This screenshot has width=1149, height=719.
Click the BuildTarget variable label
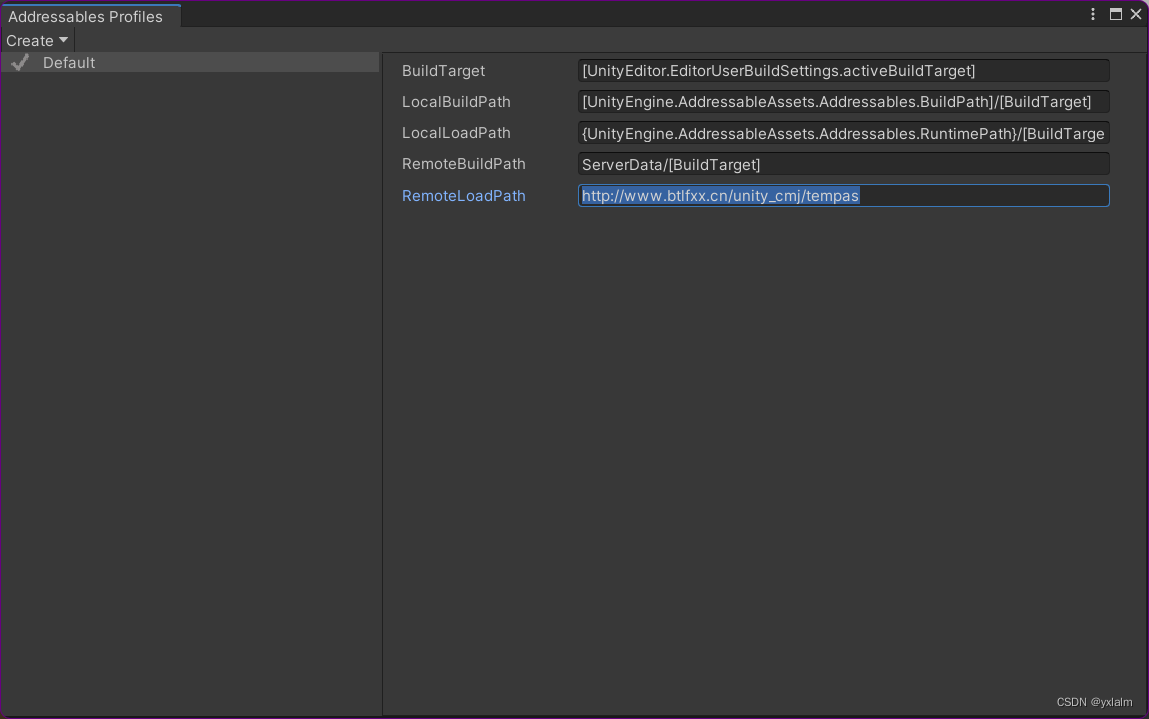coord(443,71)
